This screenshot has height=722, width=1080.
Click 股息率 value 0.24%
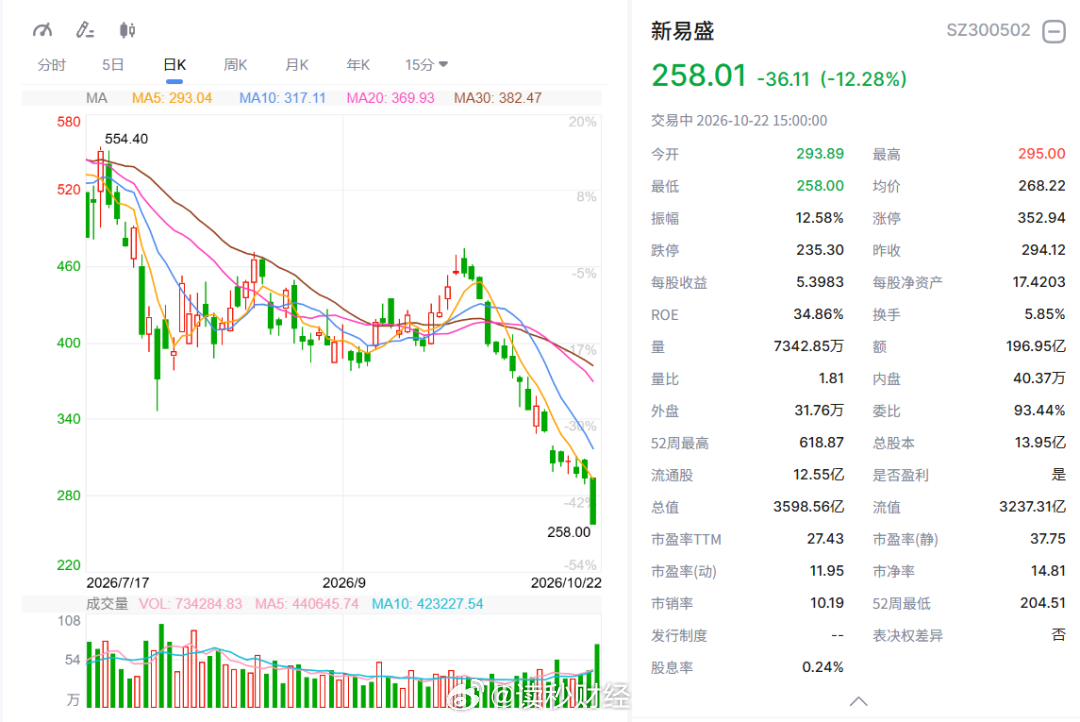pos(822,668)
